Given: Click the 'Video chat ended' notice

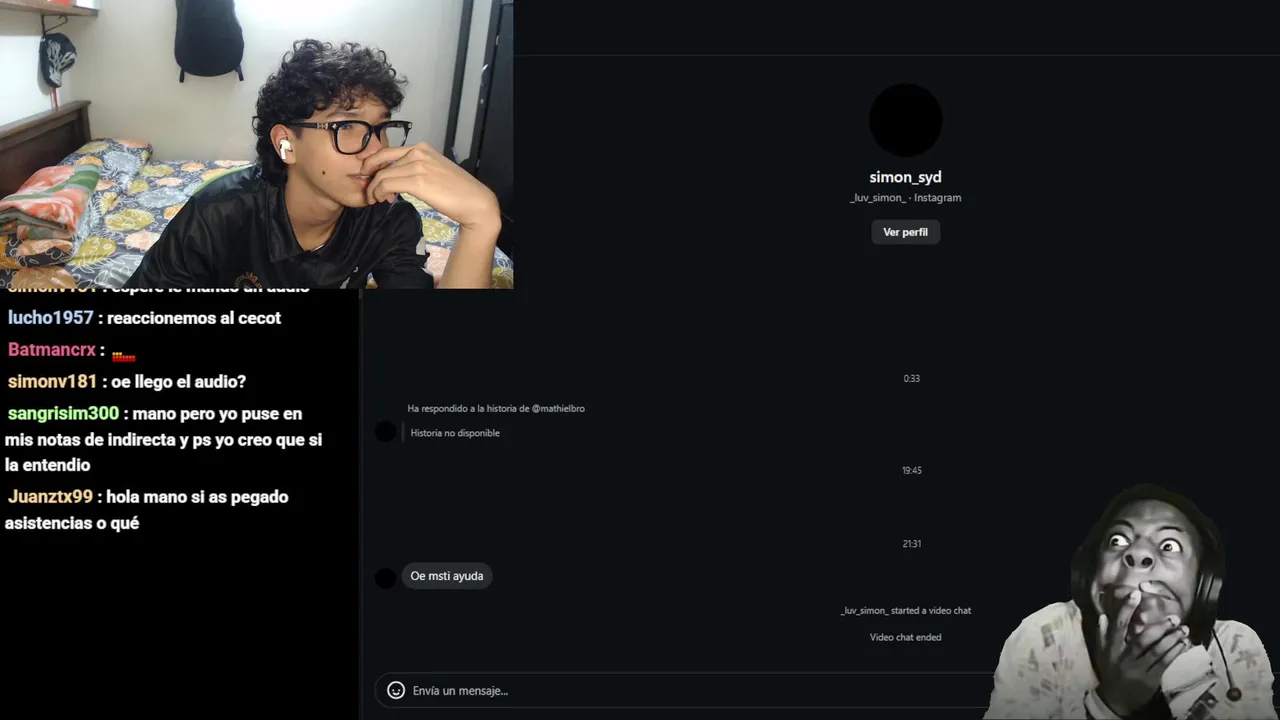Looking at the screenshot, I should pos(906,637).
